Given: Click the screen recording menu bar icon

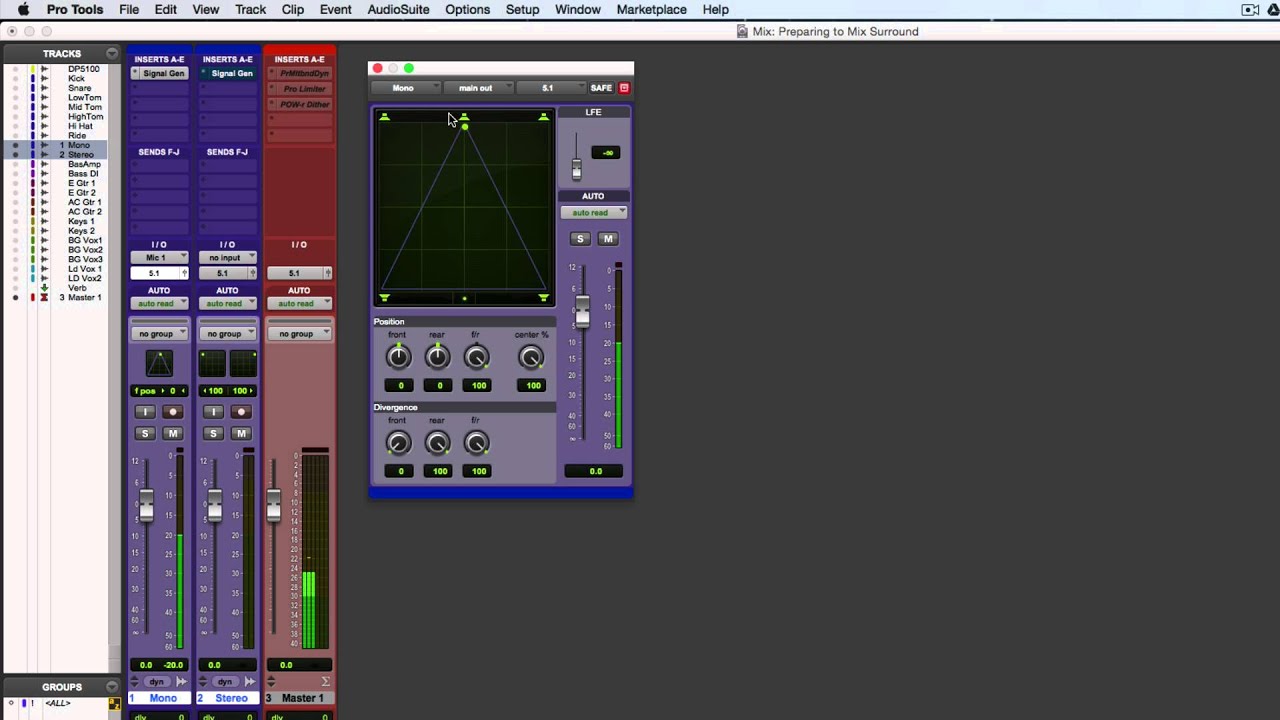Looking at the screenshot, I should [x=1250, y=9].
